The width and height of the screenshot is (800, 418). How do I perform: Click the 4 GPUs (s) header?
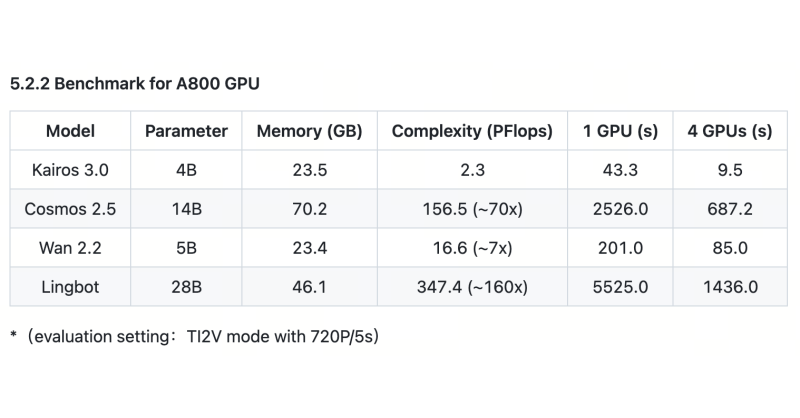point(730,131)
